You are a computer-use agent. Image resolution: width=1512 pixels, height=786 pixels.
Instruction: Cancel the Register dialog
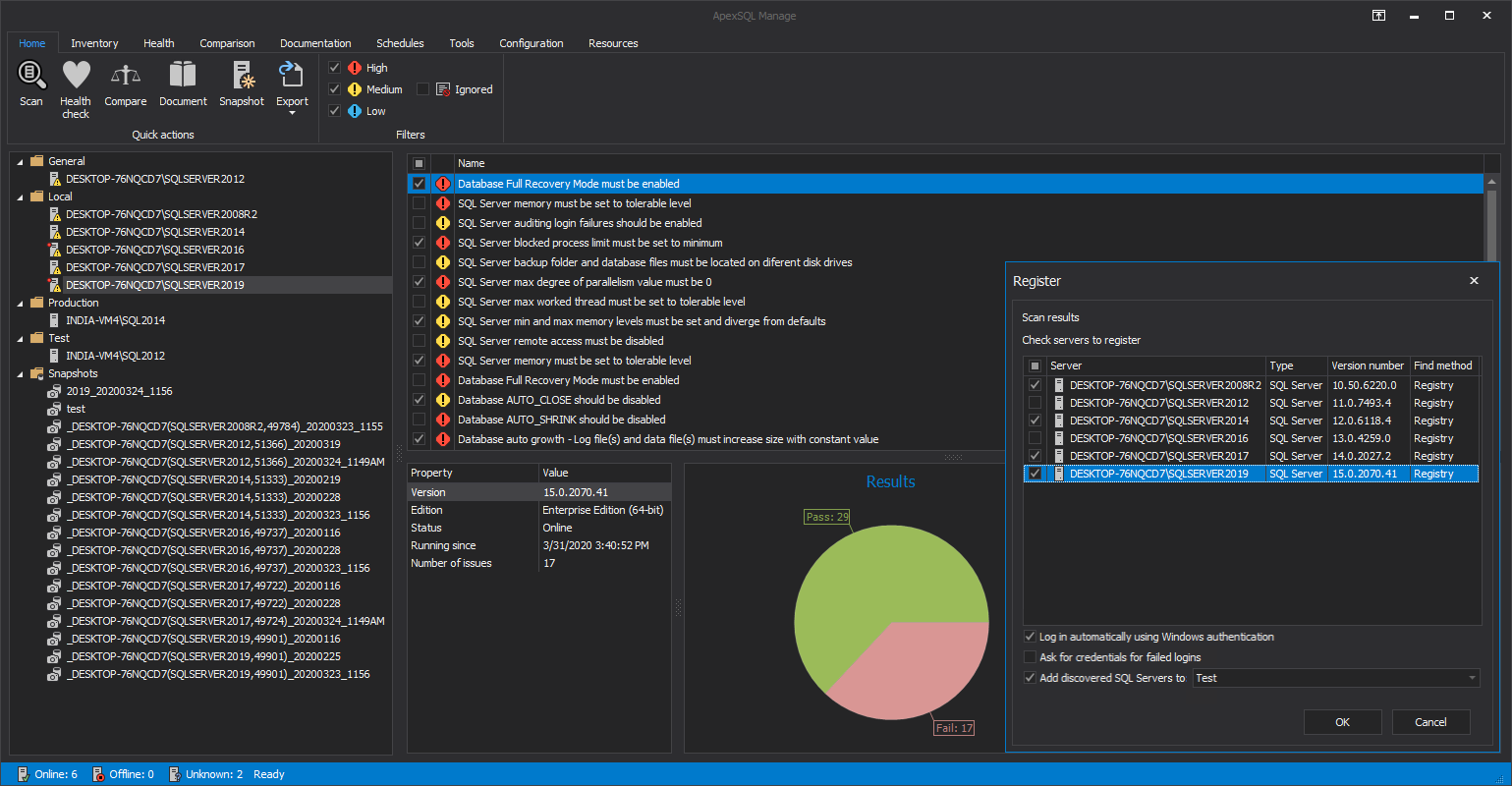pos(1430,722)
